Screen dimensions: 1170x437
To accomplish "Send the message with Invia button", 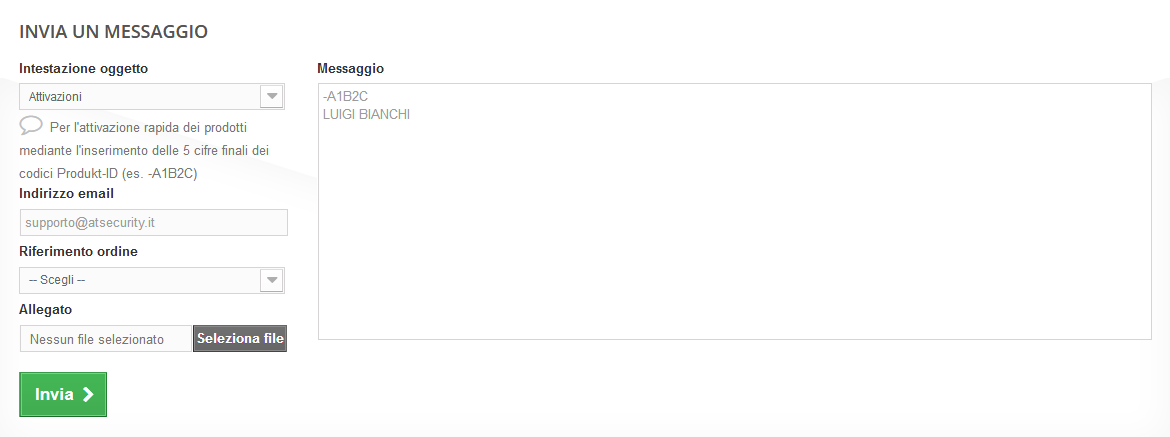I will (63, 394).
